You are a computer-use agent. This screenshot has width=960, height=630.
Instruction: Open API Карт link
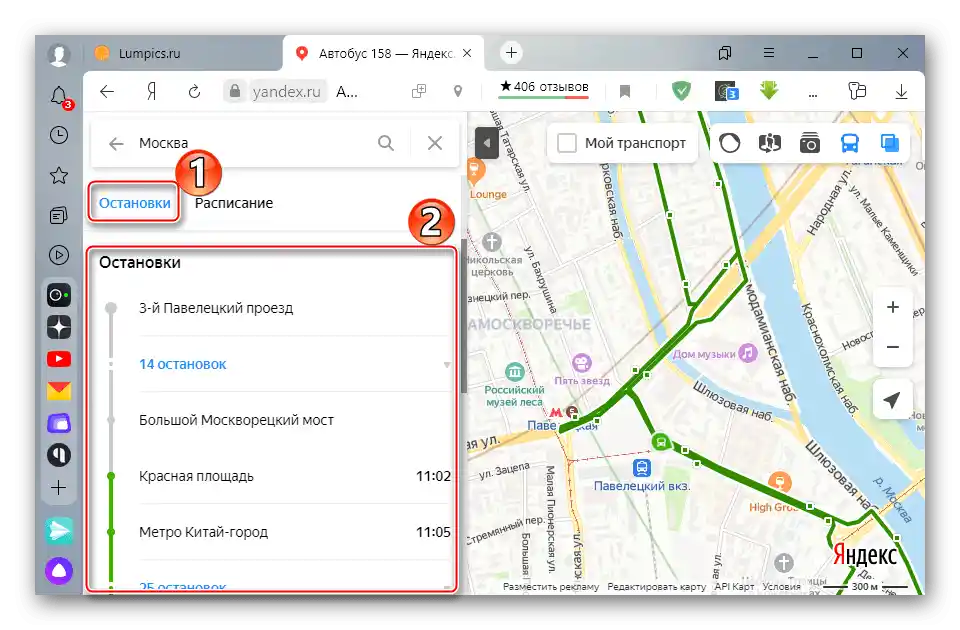pyautogui.click(x=734, y=587)
